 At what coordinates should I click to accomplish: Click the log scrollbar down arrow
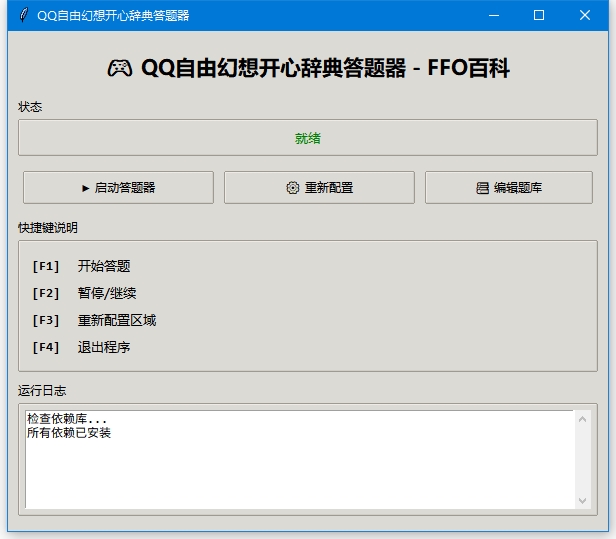click(583, 500)
